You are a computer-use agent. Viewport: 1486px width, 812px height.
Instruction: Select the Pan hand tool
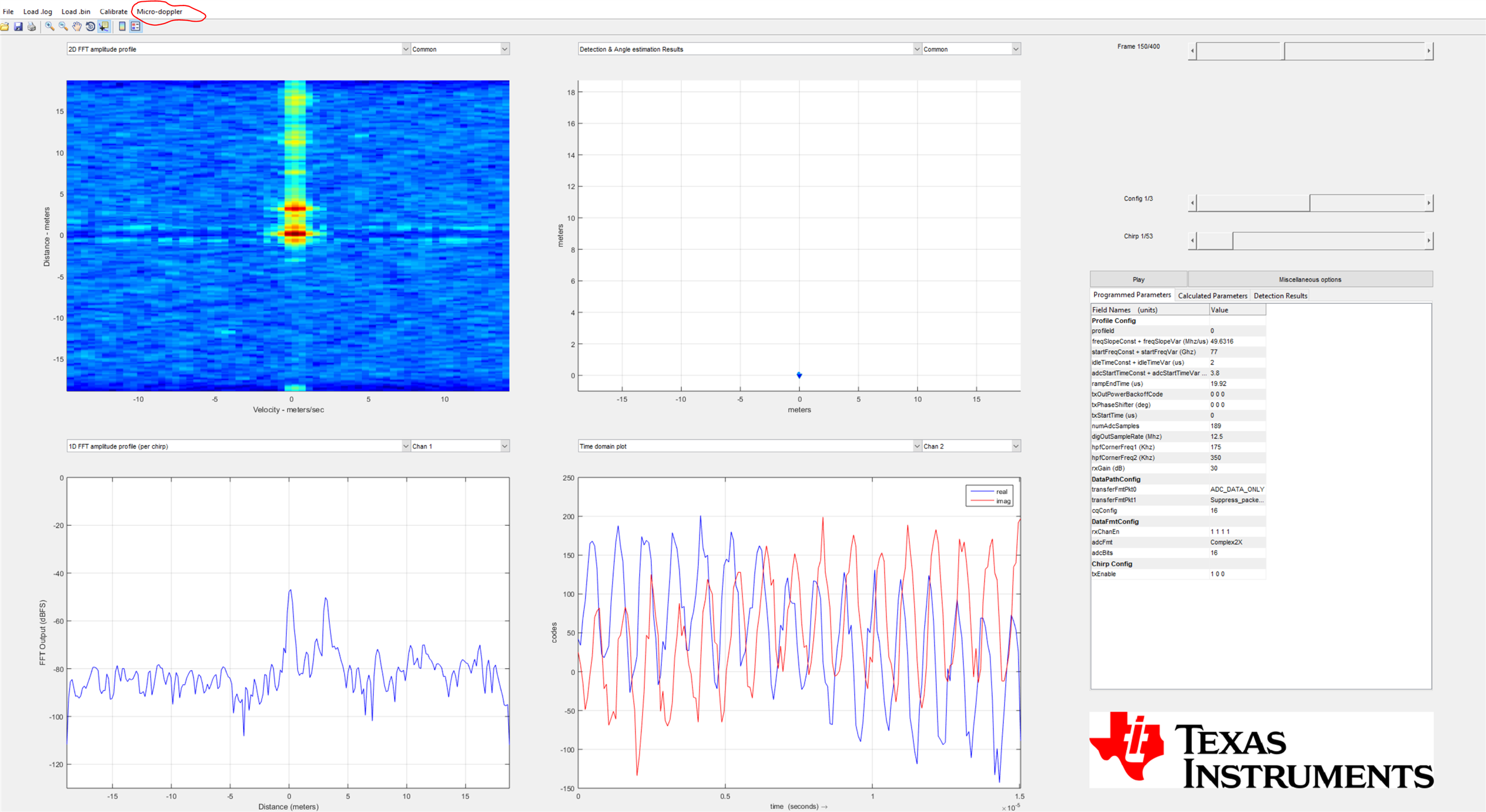point(77,27)
